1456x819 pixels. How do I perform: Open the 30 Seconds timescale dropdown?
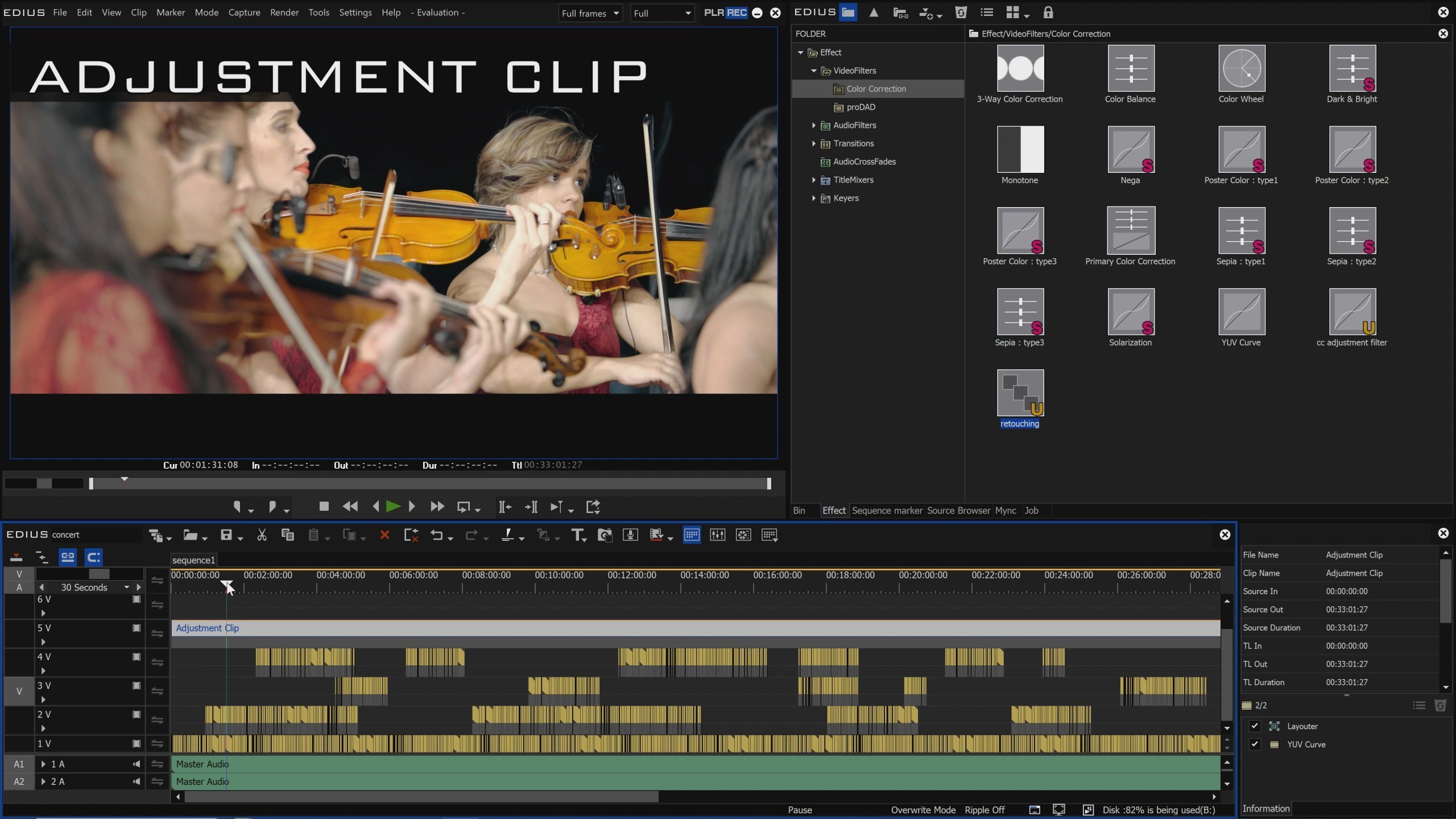(x=126, y=588)
